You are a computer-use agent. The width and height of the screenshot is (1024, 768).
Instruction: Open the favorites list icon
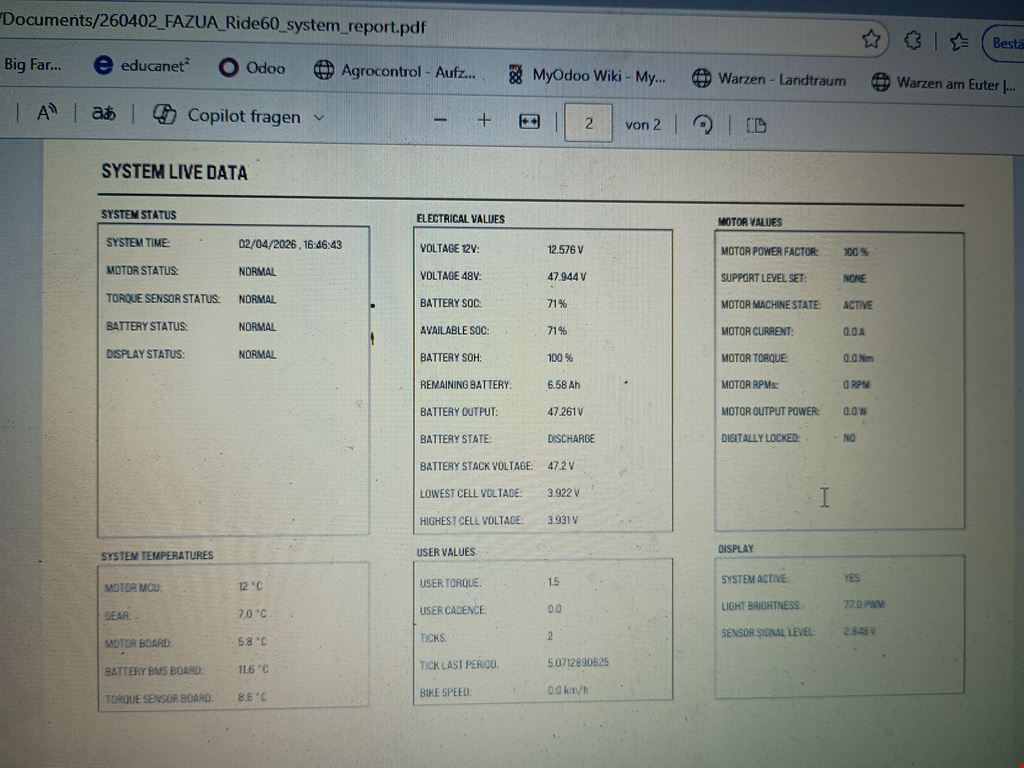[x=959, y=41]
